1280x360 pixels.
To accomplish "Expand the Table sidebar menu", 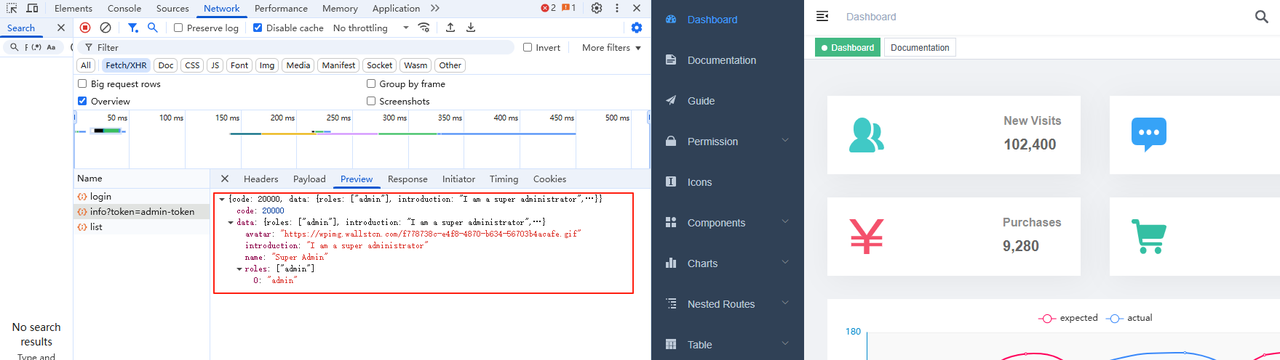I will [727, 344].
